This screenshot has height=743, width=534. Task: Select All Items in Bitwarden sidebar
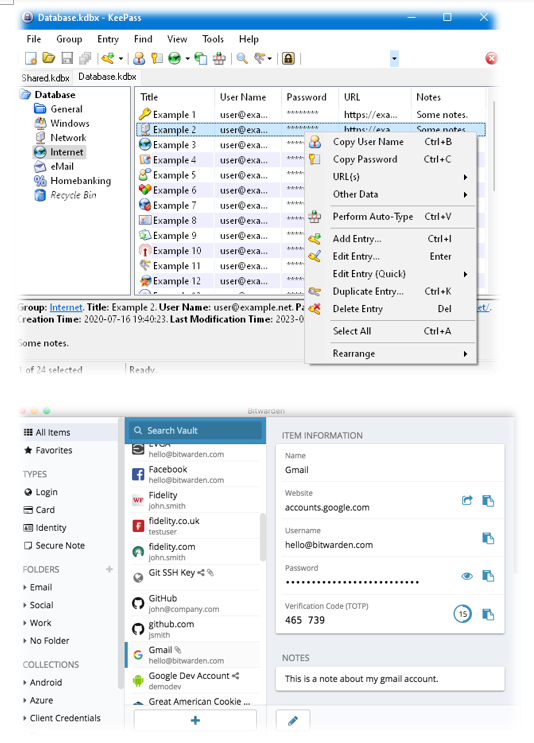pos(69,432)
